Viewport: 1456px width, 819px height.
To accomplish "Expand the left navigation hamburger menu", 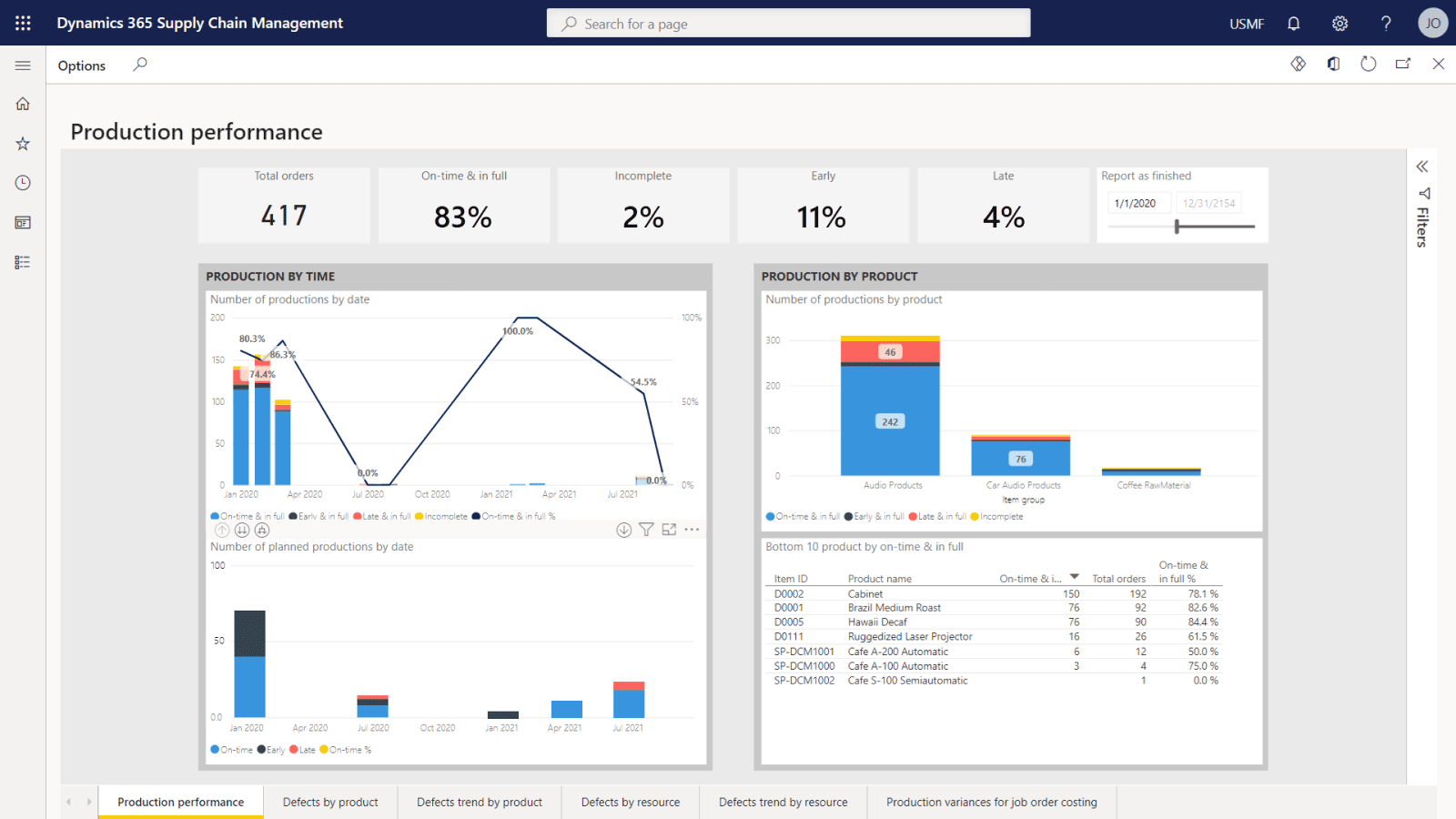I will click(x=23, y=65).
